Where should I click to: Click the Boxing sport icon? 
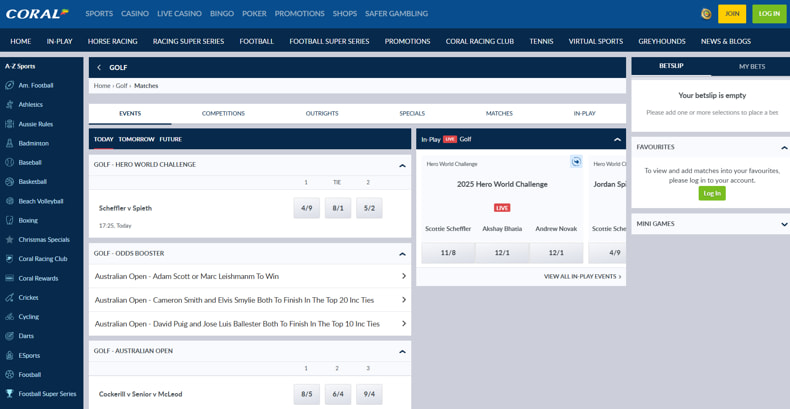point(9,220)
